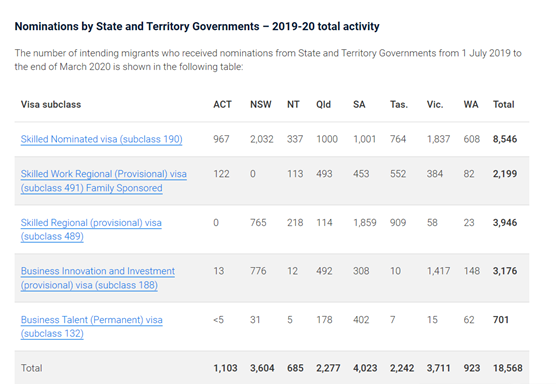Open Business Talent (Permanent) visa subclass 132 link
The image size is (558, 386).
[91, 327]
